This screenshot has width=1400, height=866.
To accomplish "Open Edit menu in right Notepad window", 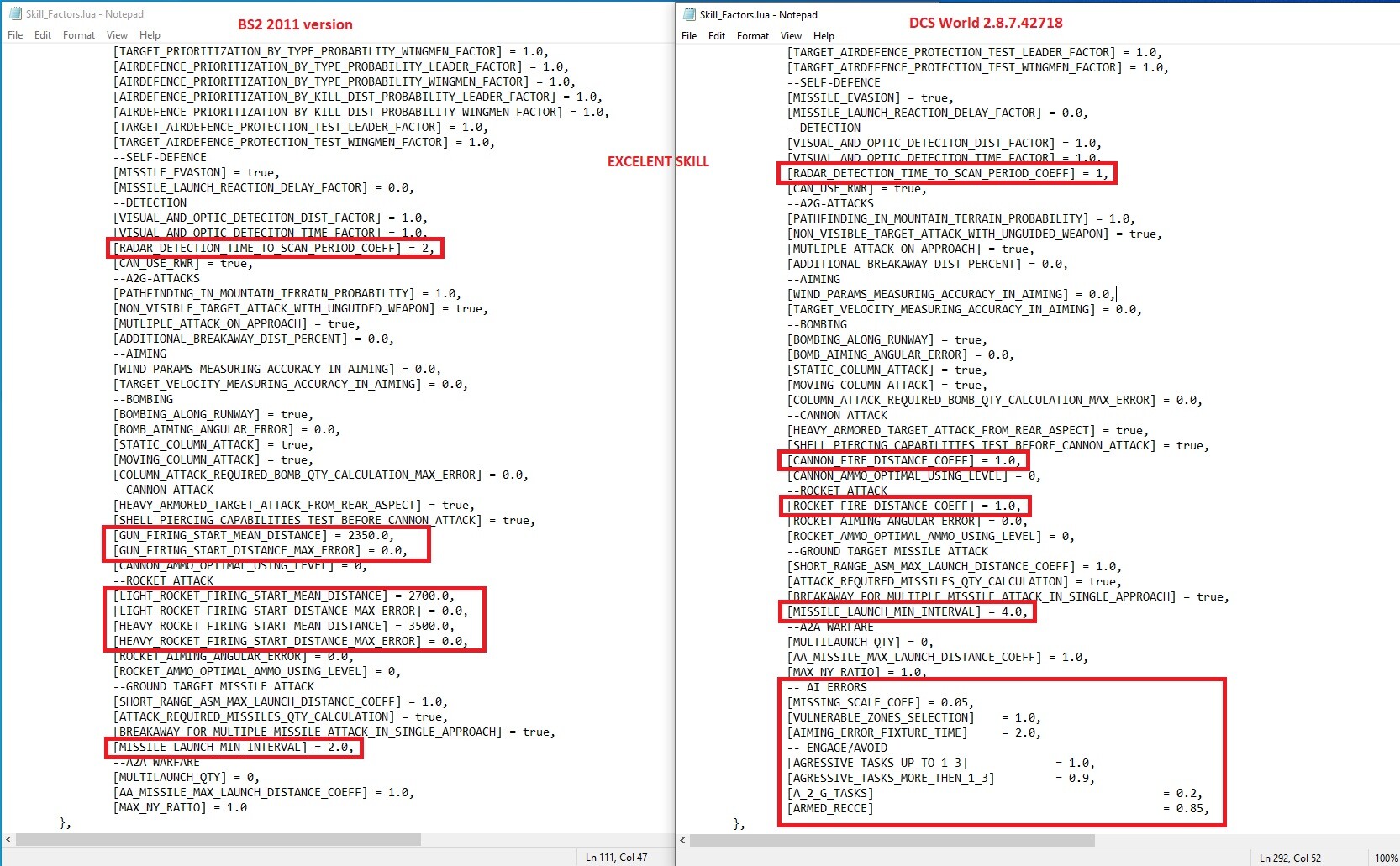I will (717, 36).
